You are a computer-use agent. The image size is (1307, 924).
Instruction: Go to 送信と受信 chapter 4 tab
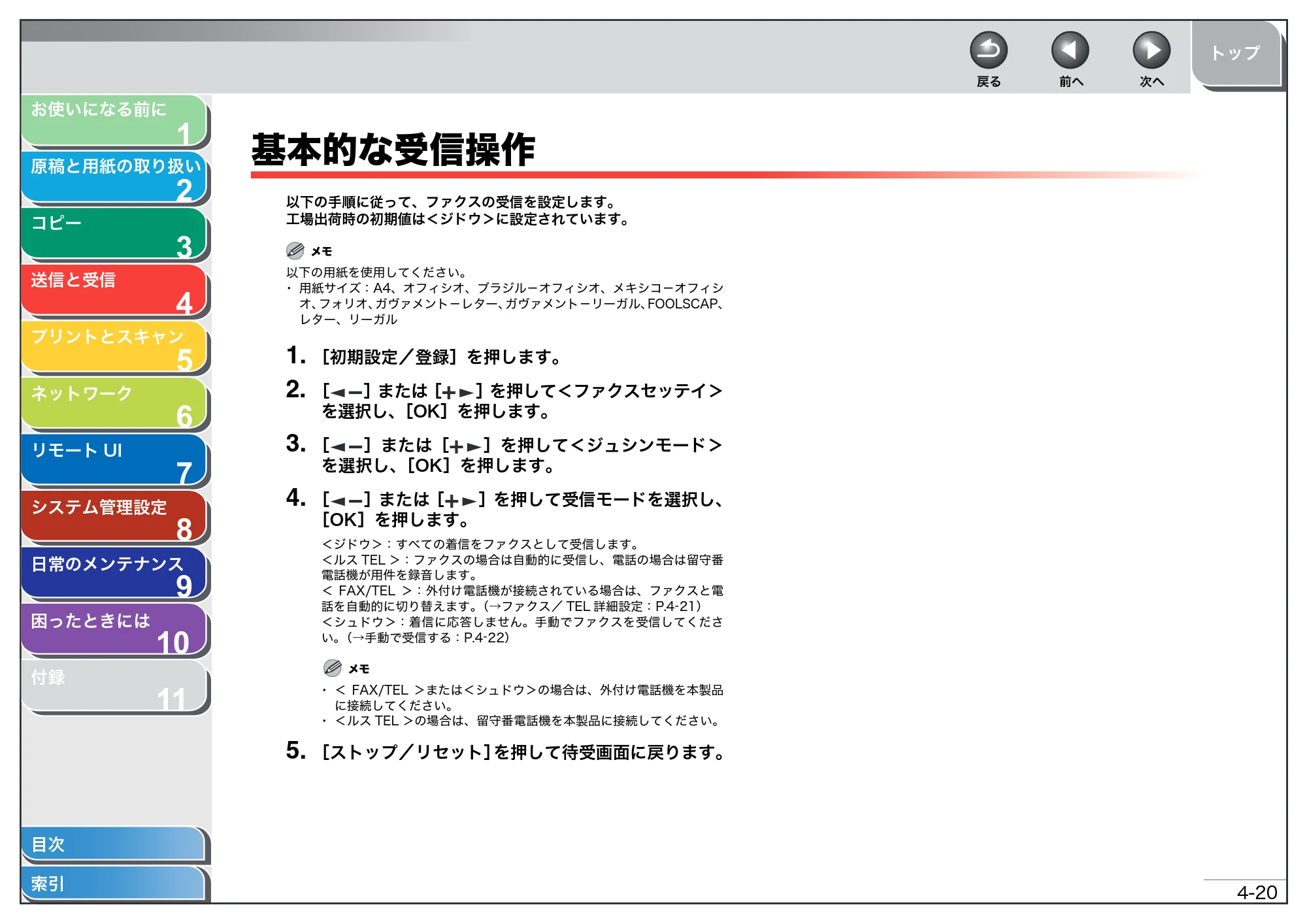114,290
